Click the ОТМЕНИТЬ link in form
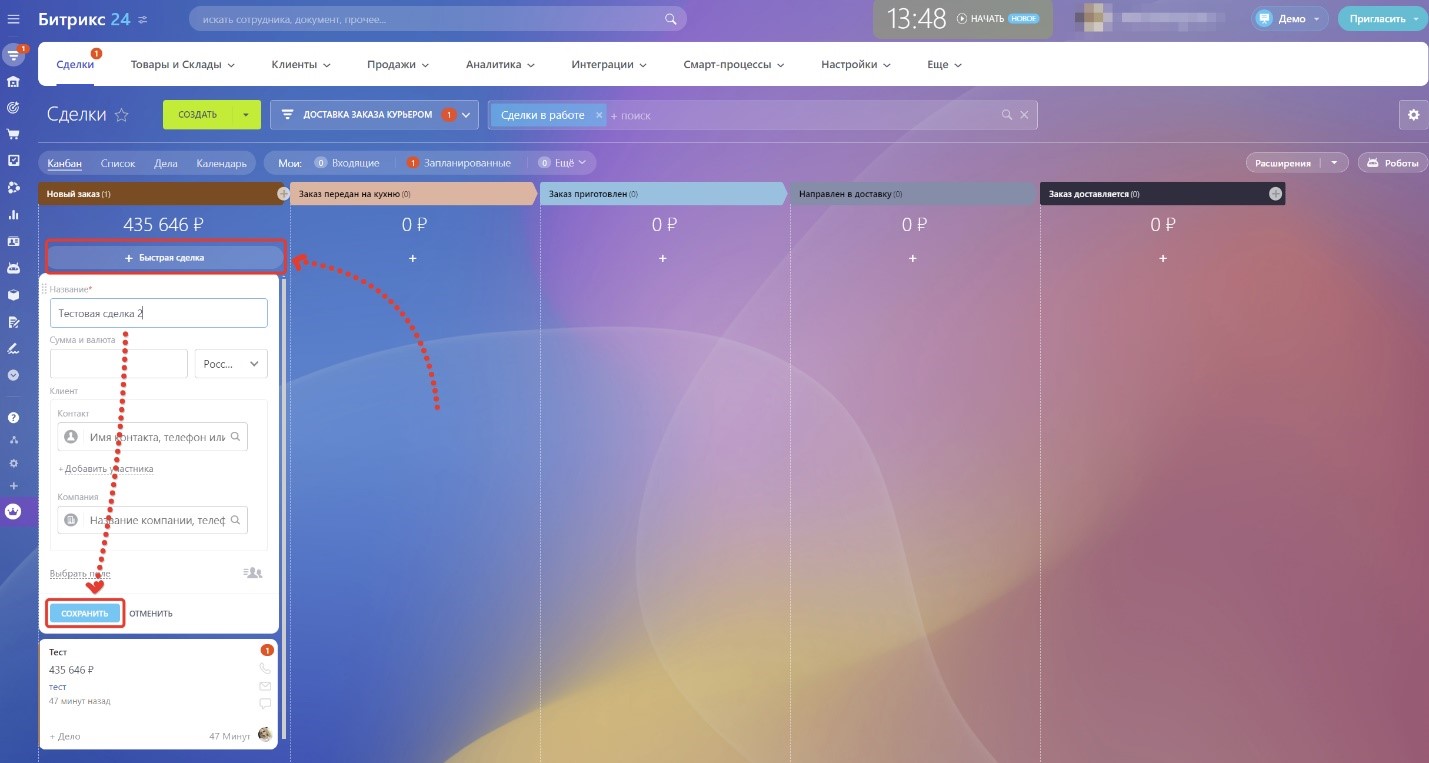Viewport: 1429px width, 763px height. 151,613
